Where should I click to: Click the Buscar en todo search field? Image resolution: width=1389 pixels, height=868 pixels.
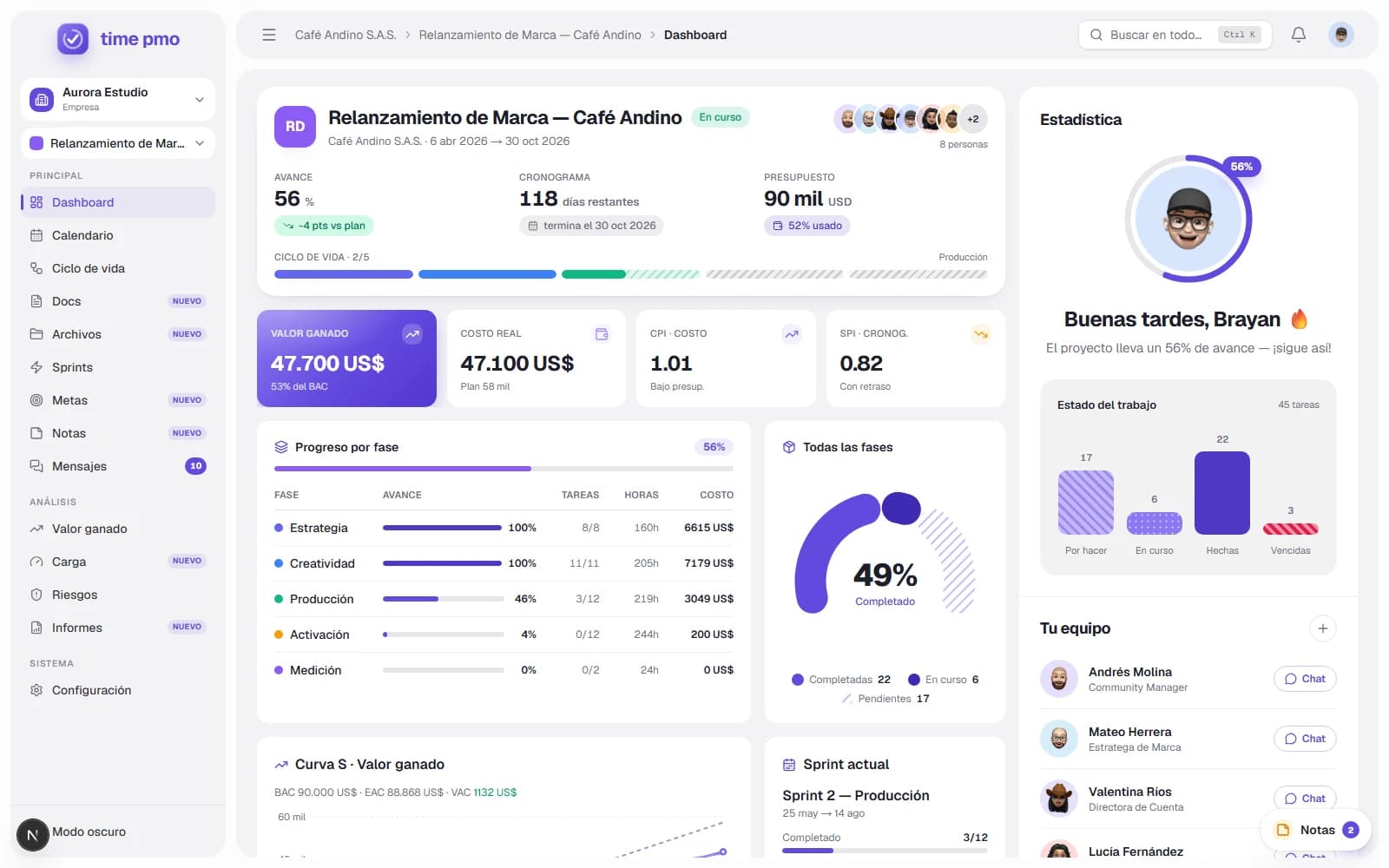point(1175,35)
